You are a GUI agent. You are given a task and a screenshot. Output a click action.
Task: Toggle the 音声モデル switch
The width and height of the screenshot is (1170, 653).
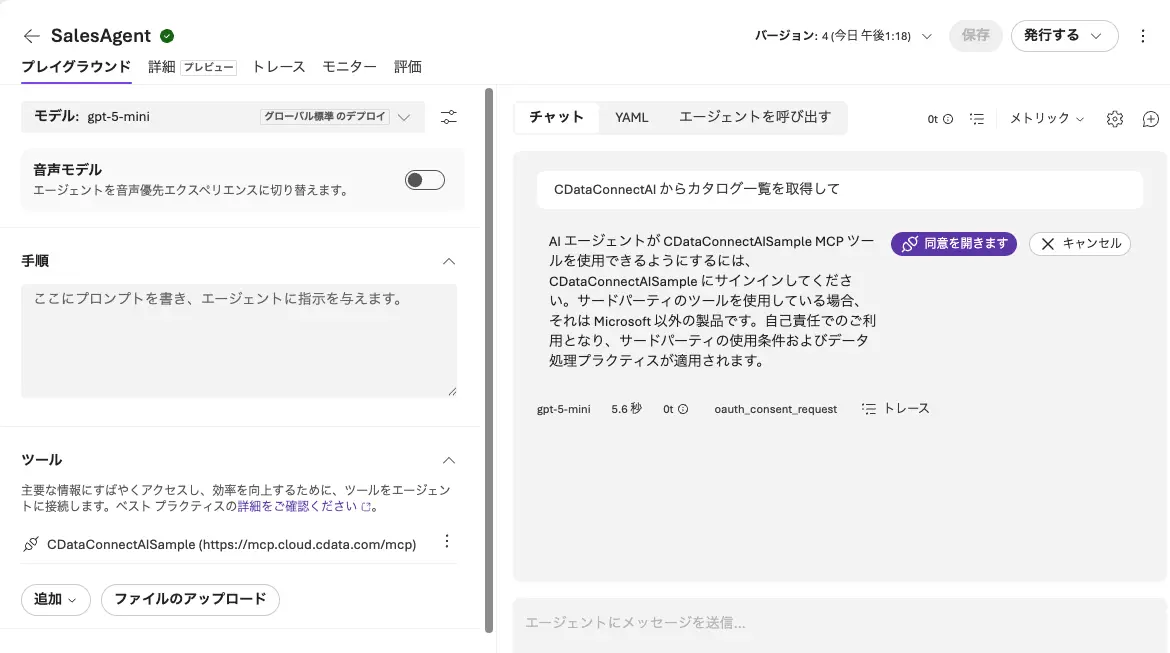(425, 180)
